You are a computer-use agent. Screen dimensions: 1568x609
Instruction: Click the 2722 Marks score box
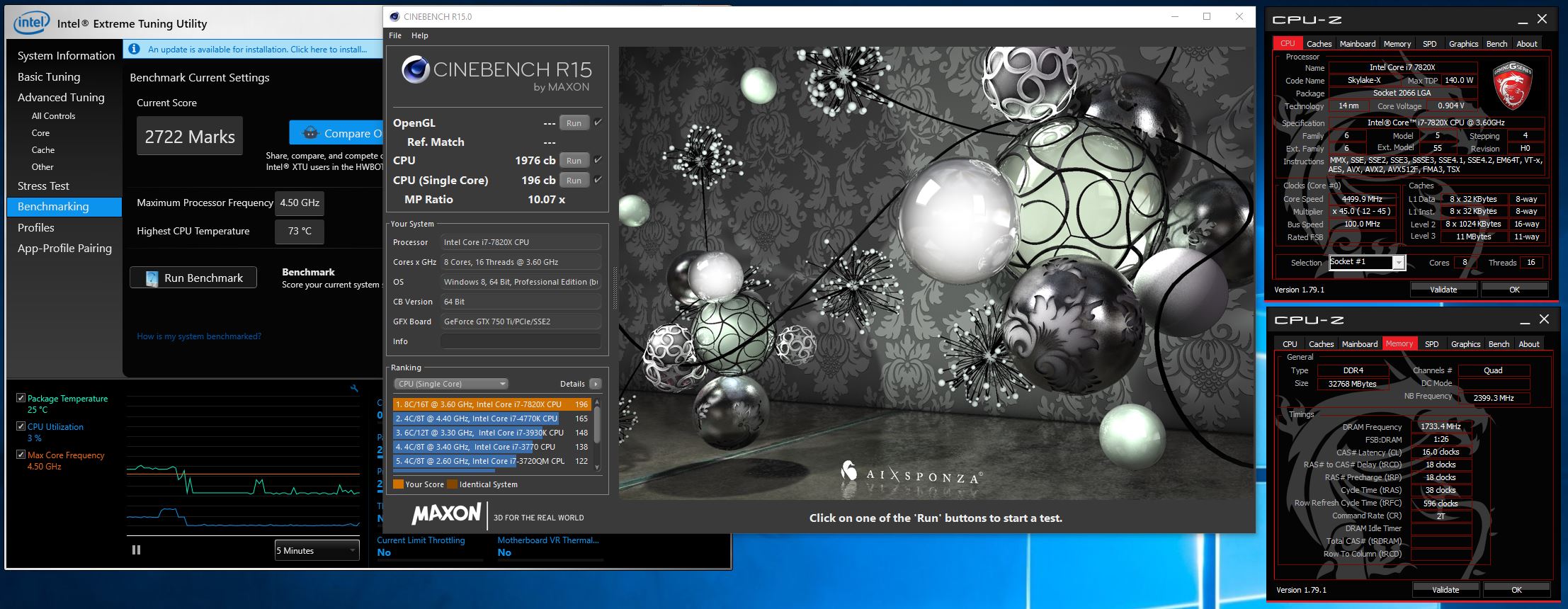pos(190,136)
